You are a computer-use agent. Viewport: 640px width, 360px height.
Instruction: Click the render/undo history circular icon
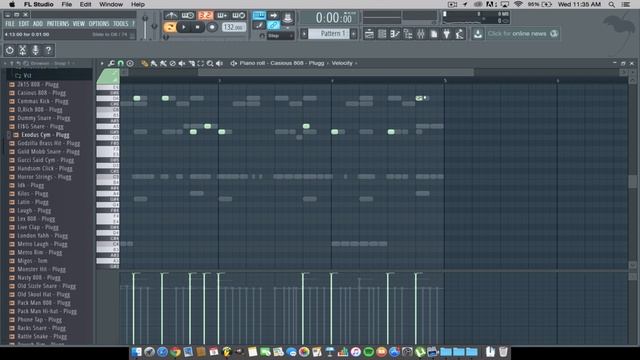(10, 50)
